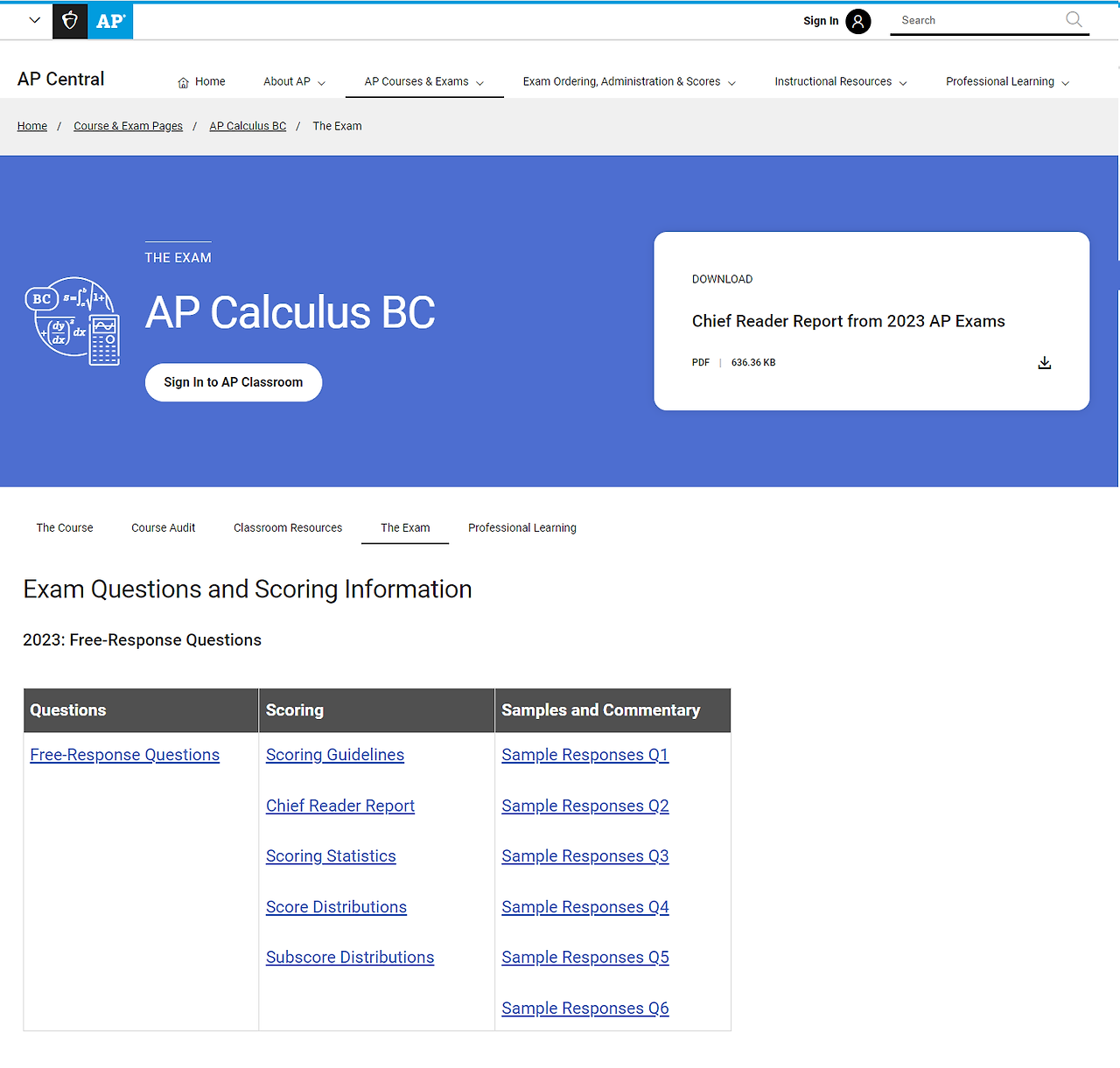This screenshot has width=1120, height=1068.
Task: Go to Home breadcrumb link
Action: pos(32,126)
